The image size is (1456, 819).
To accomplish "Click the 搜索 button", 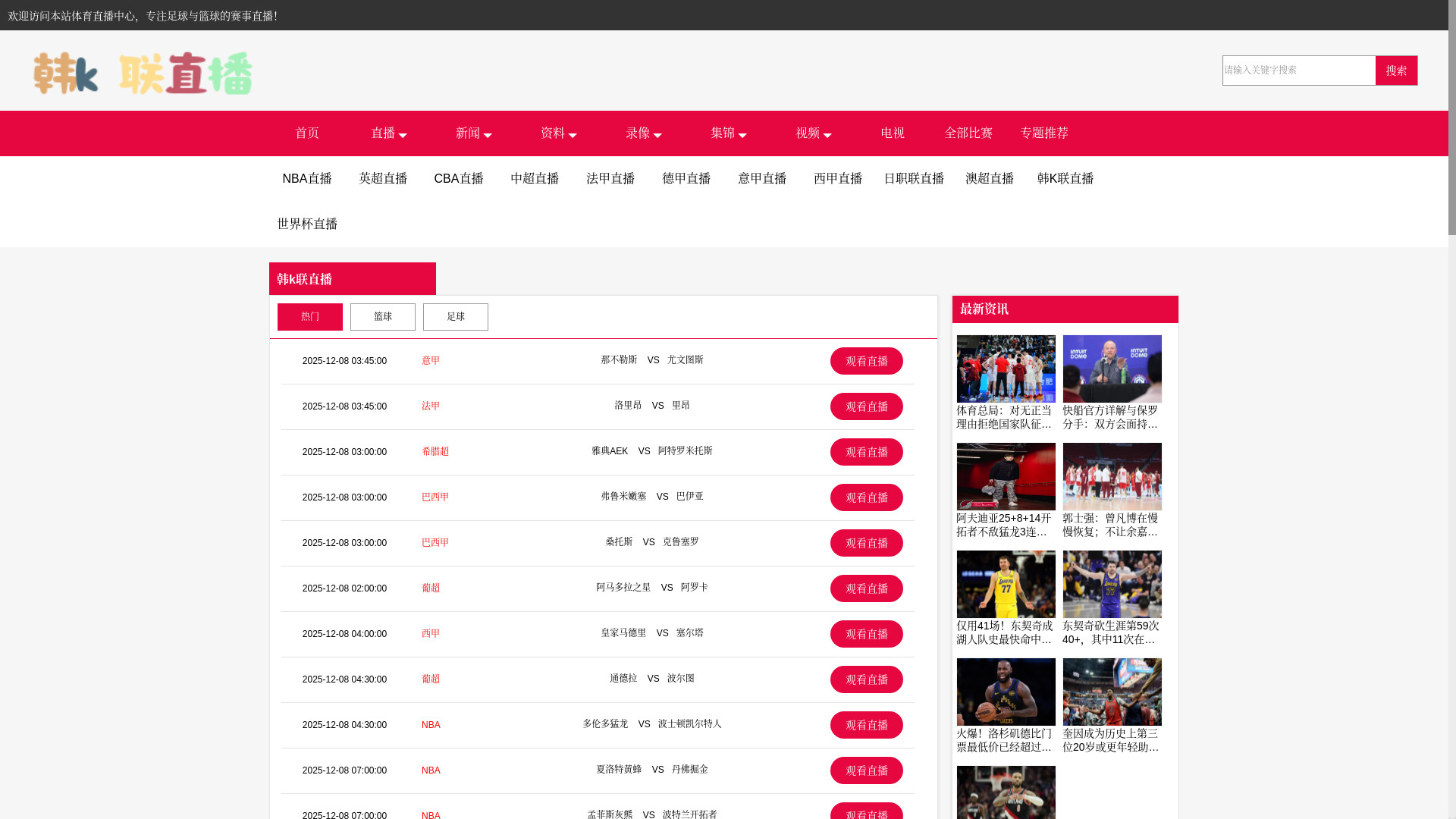I will (x=1396, y=71).
